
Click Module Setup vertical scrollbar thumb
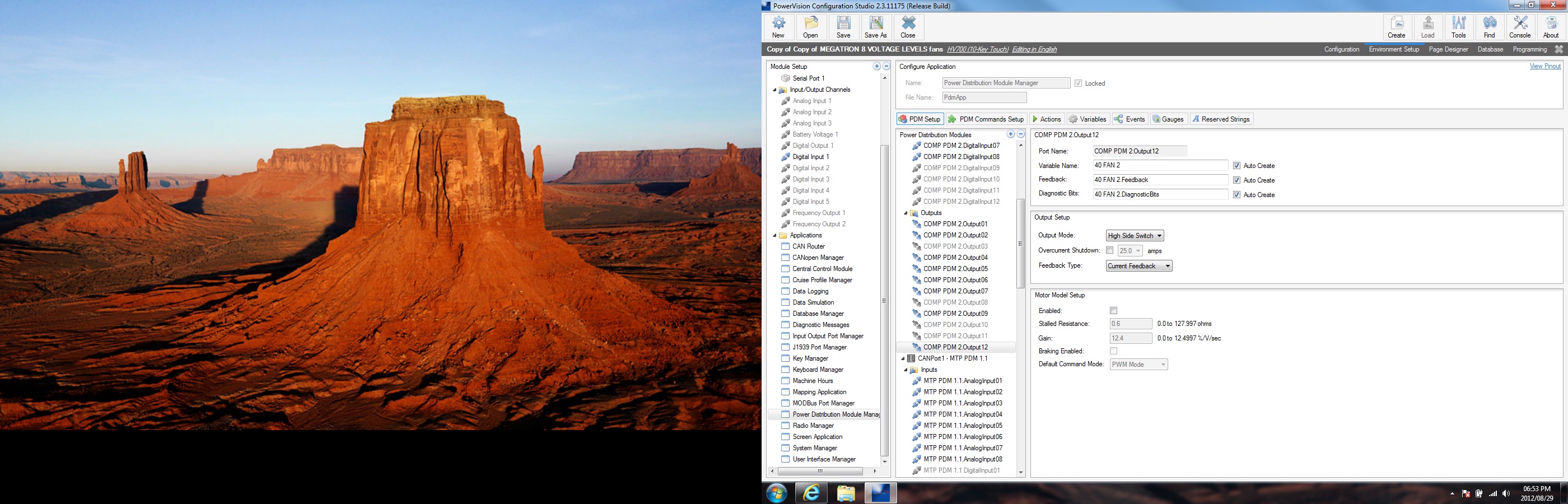coord(884,301)
